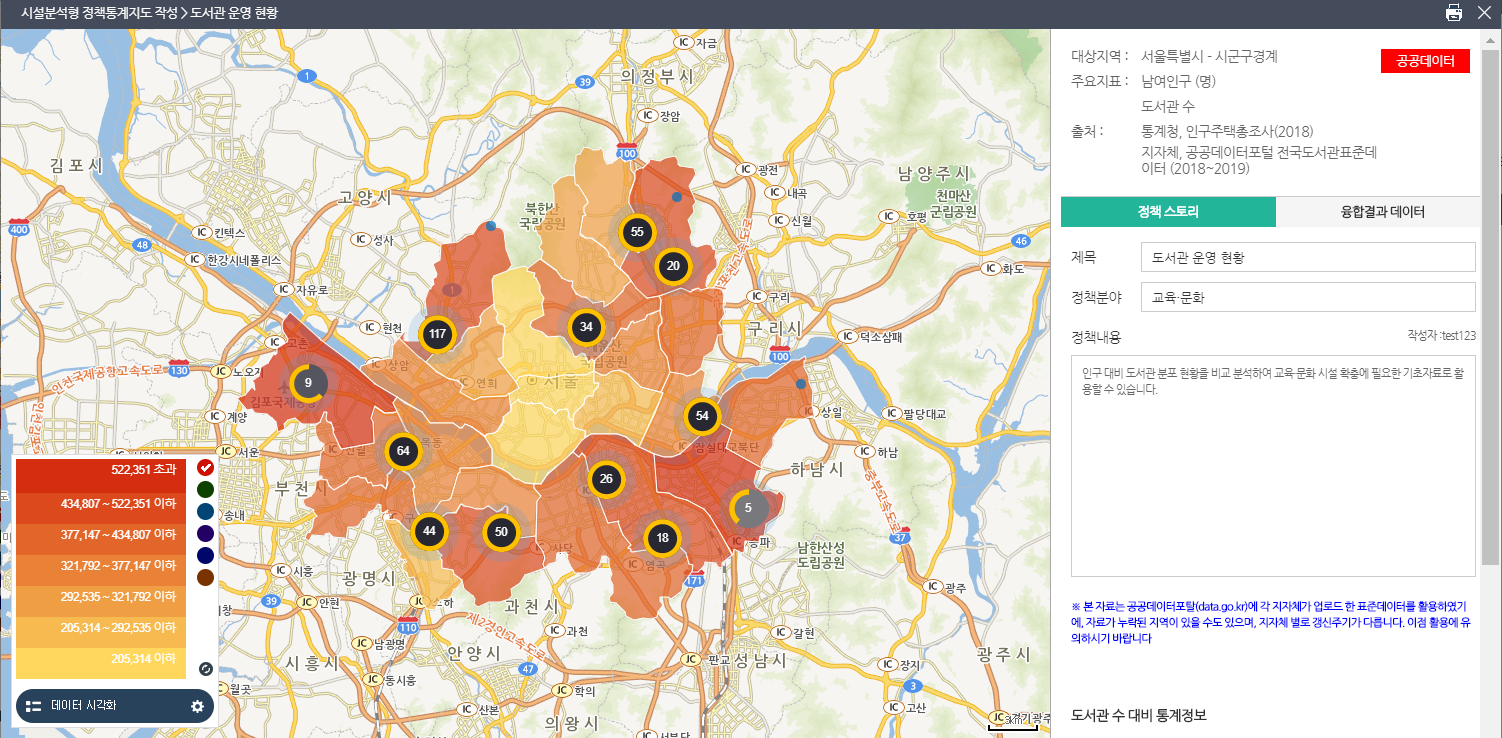Click the cluster marker numbered 5

pos(748,508)
